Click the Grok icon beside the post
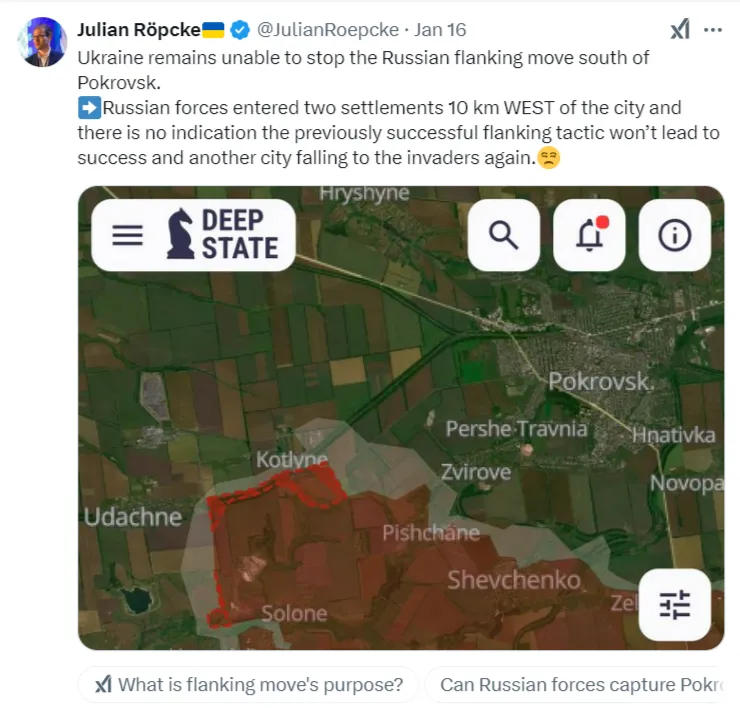Viewport: 740px width, 708px height. 680,30
